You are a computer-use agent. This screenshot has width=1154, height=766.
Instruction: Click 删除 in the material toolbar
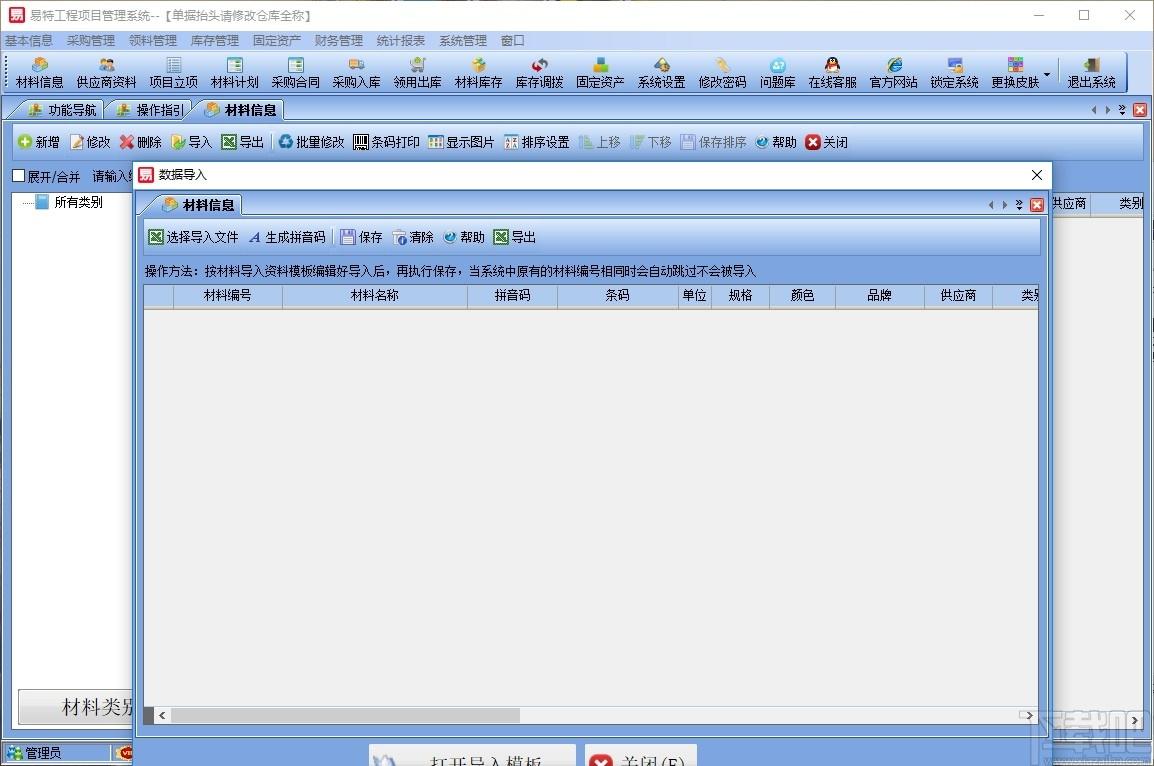point(141,142)
